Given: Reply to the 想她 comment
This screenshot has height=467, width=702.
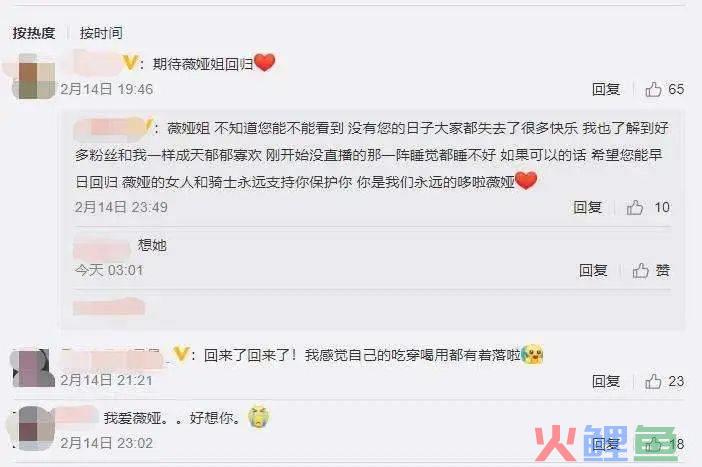Looking at the screenshot, I should [x=593, y=270].
